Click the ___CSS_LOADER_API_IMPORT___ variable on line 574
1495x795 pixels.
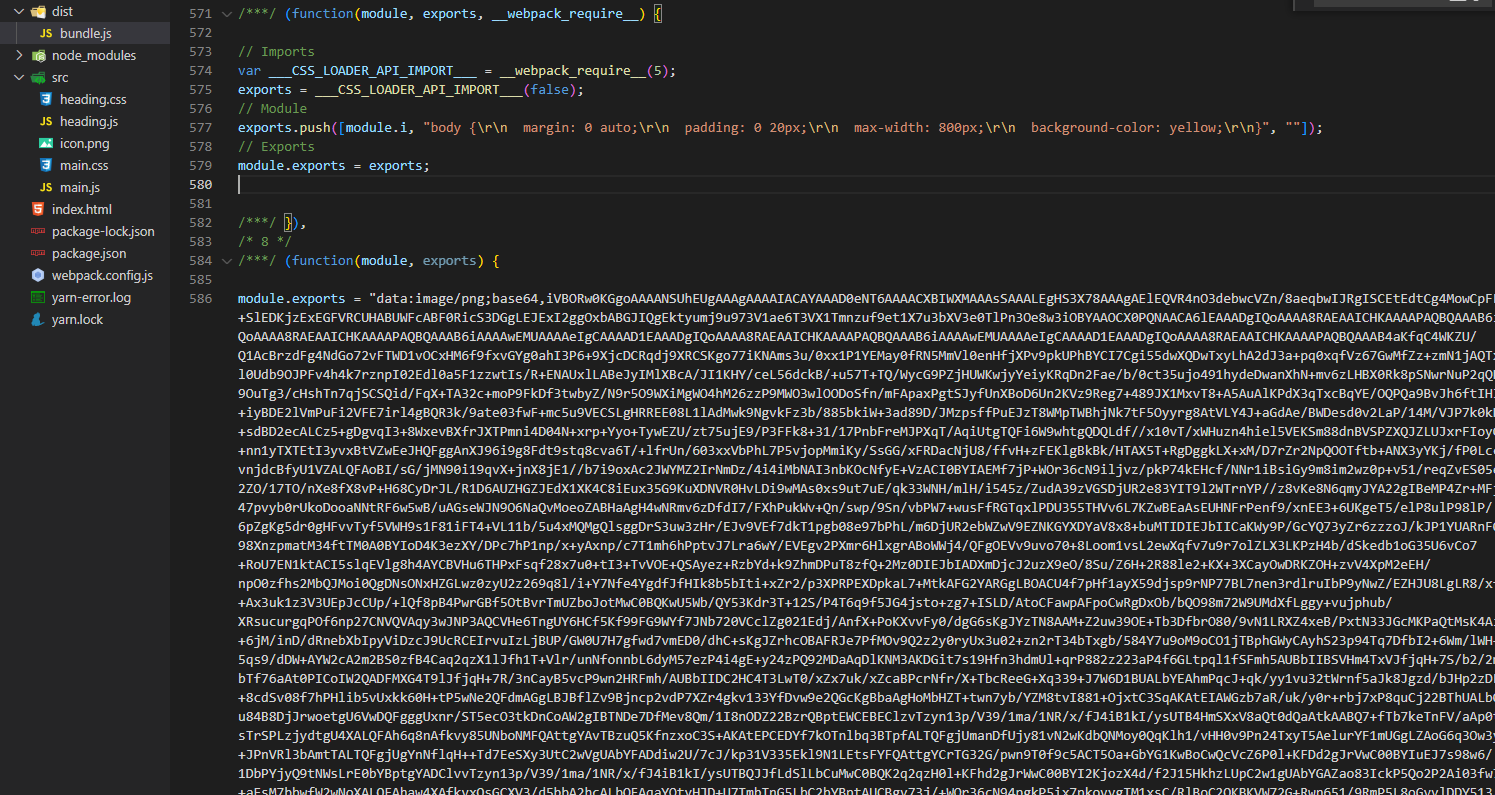click(372, 71)
